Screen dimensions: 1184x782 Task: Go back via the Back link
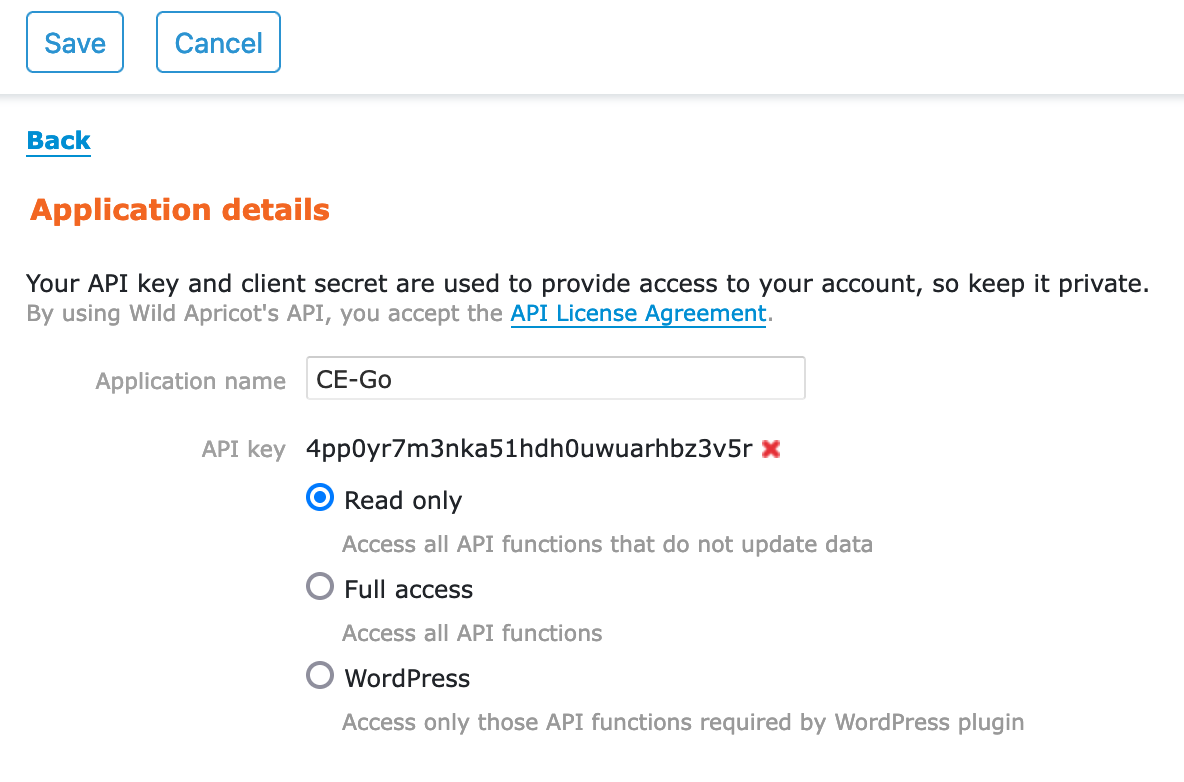pyautogui.click(x=58, y=140)
